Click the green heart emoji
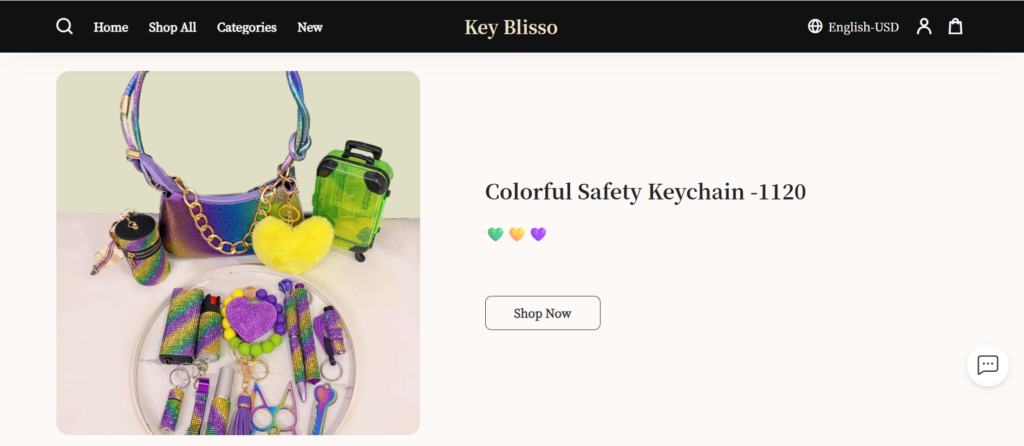 [496, 234]
